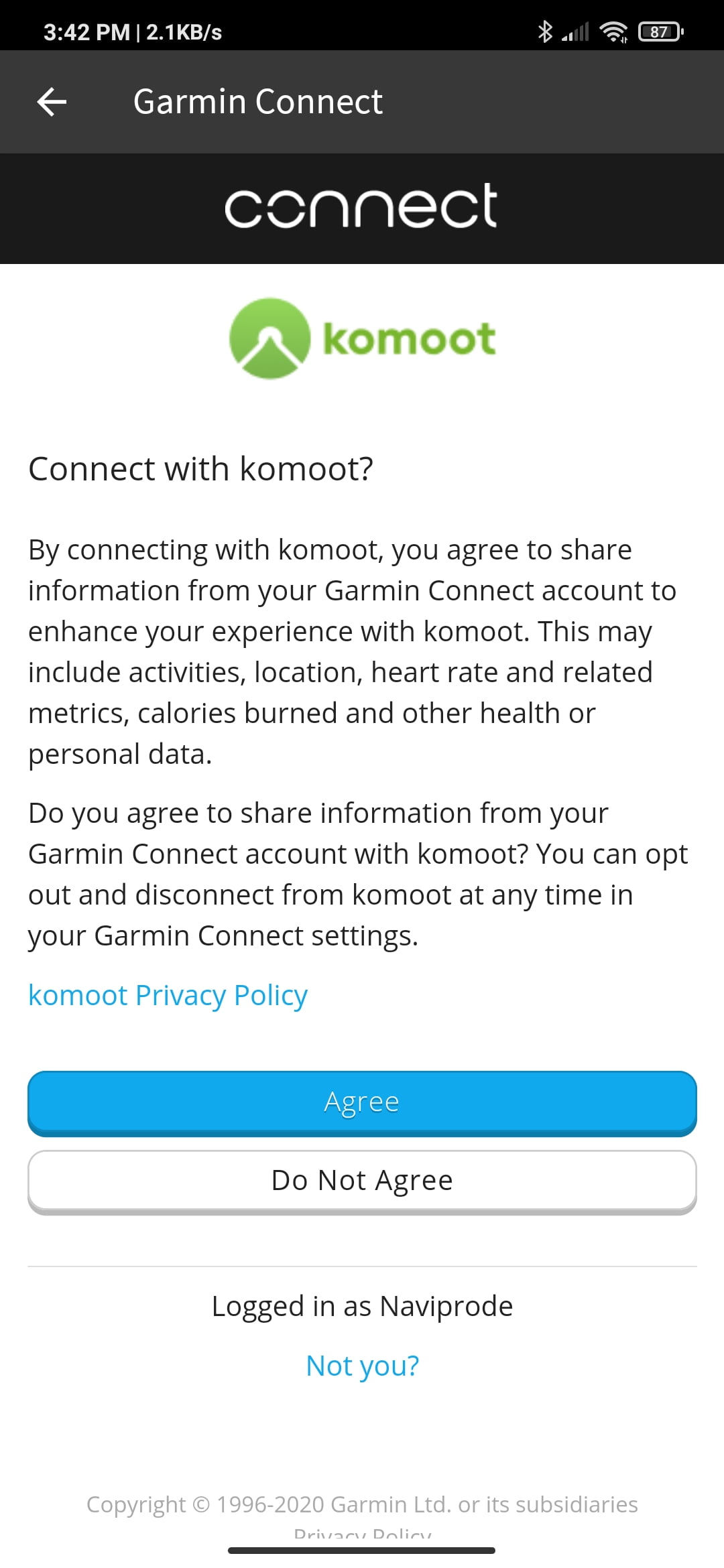Tap Logged in as Naviprode text
Image resolution: width=724 pixels, height=1568 pixels.
362,1306
